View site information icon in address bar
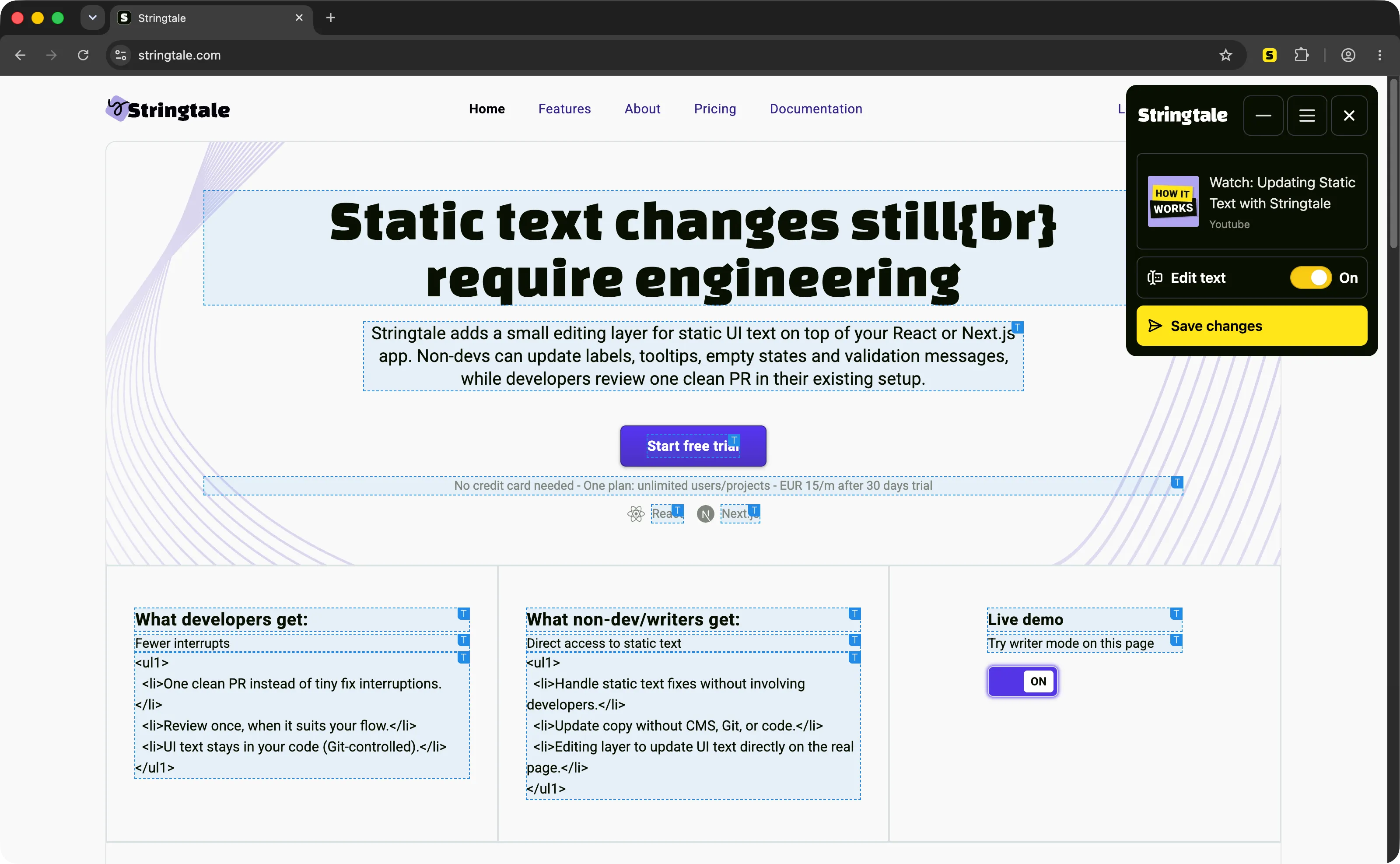This screenshot has height=864, width=1400. (x=120, y=55)
